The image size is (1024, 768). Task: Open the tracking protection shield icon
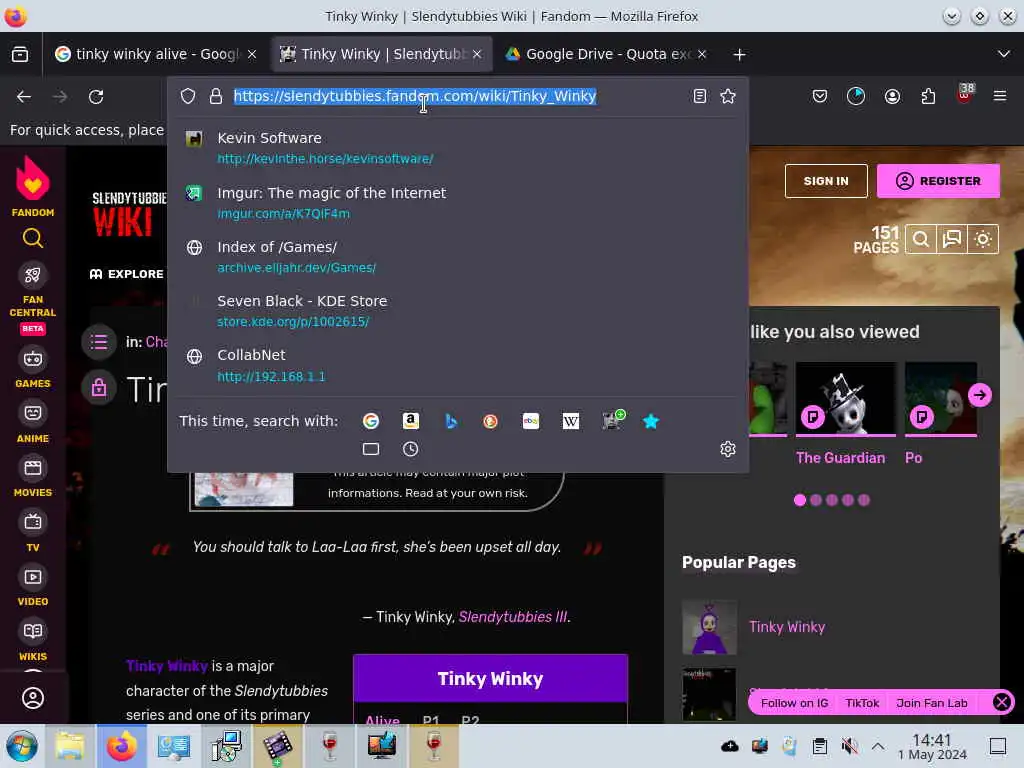(x=188, y=96)
